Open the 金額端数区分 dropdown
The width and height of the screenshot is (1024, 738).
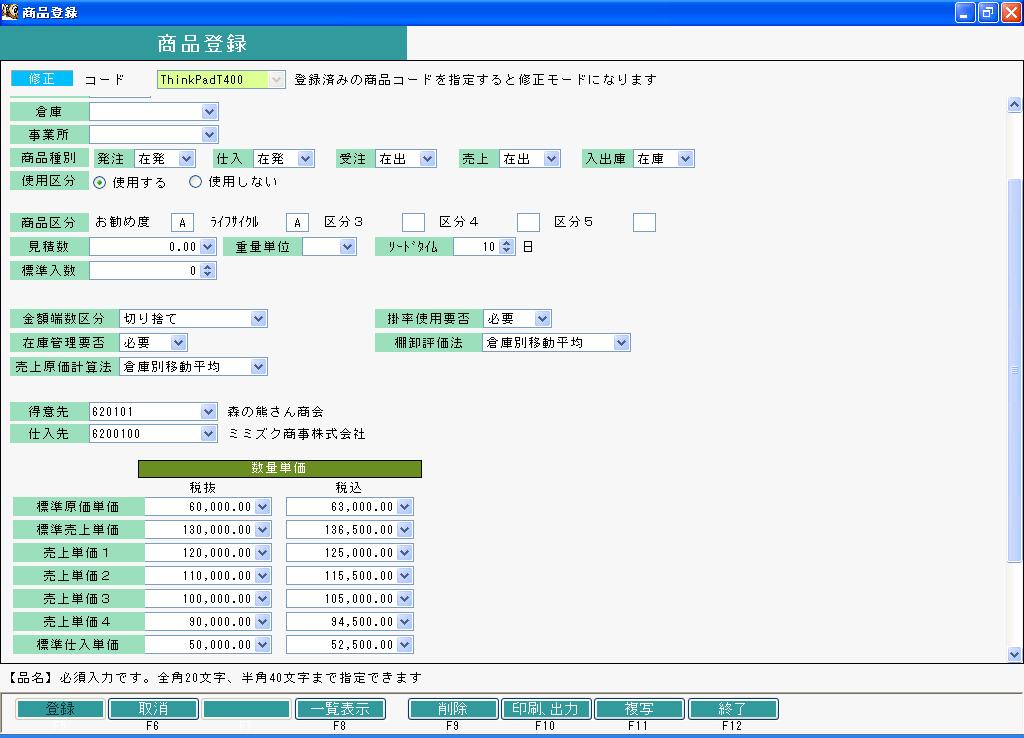point(259,319)
